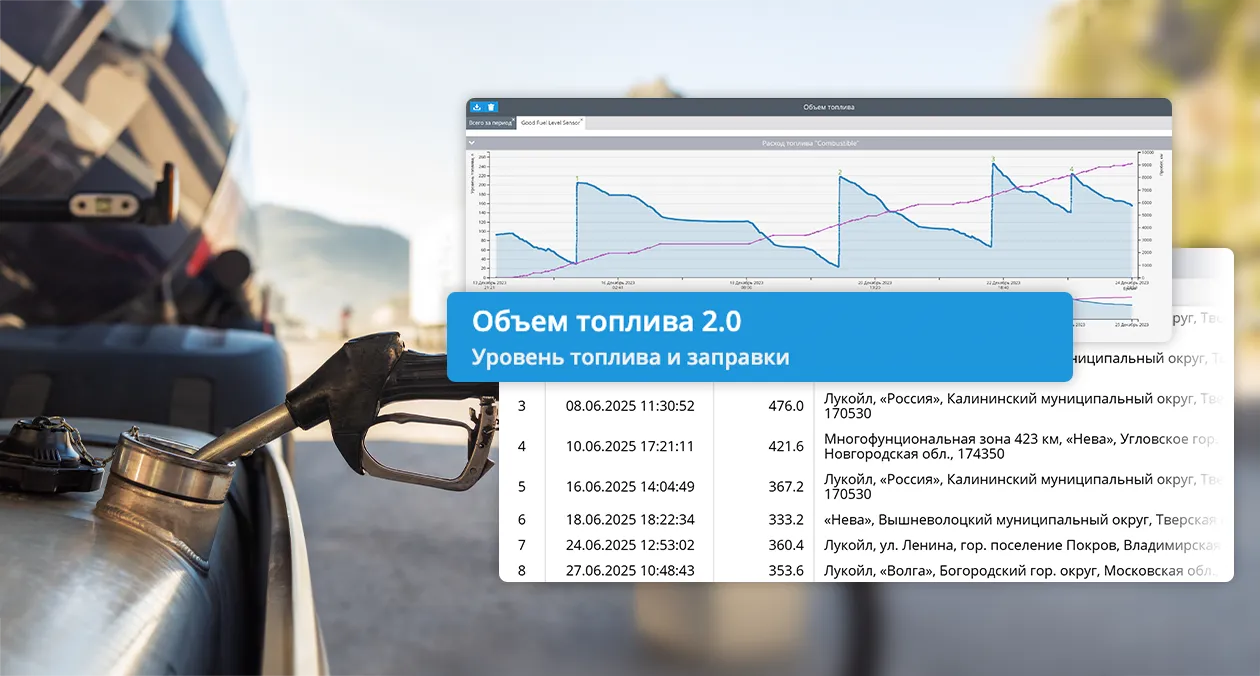Click the 'Уровень топлива и заправки' subtitle
1260x676 pixels.
[x=630, y=357]
